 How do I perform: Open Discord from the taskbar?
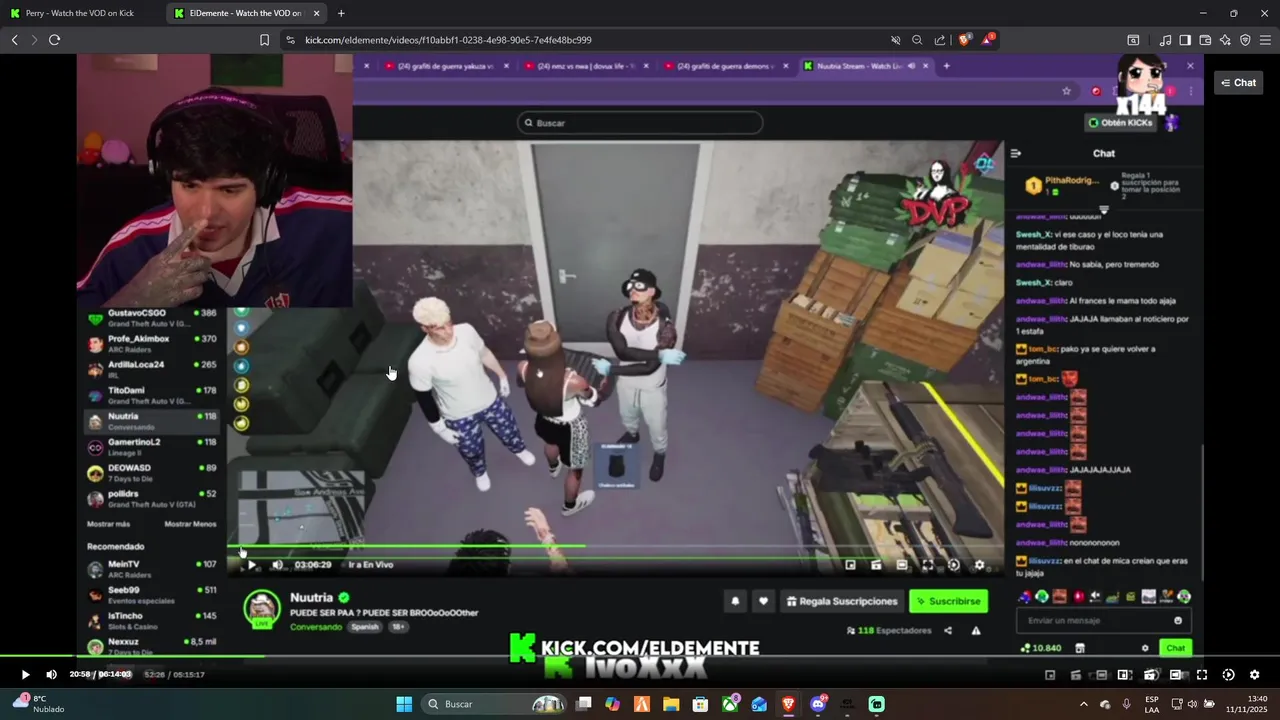point(818,704)
